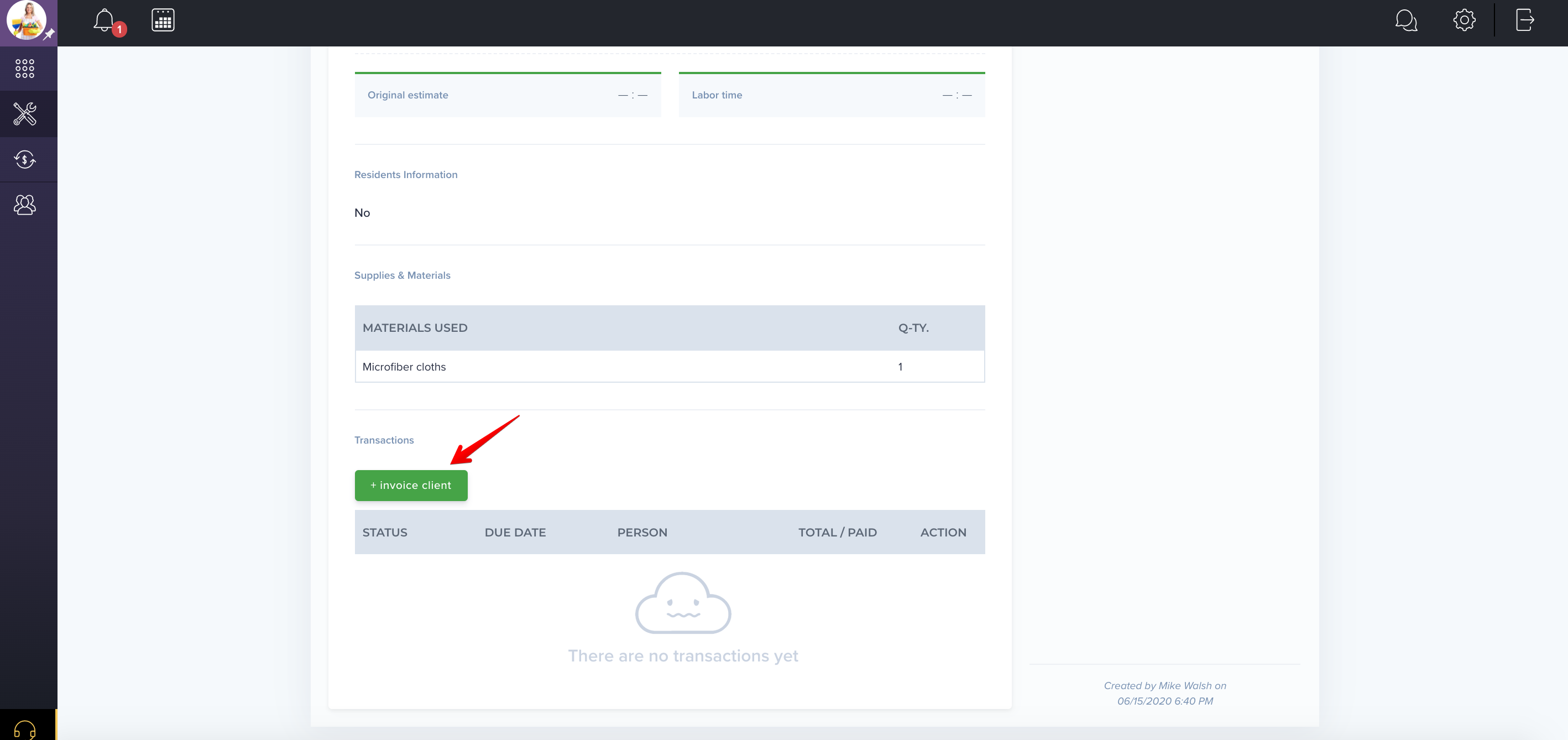Click the pin icon beside avatar

49,35
